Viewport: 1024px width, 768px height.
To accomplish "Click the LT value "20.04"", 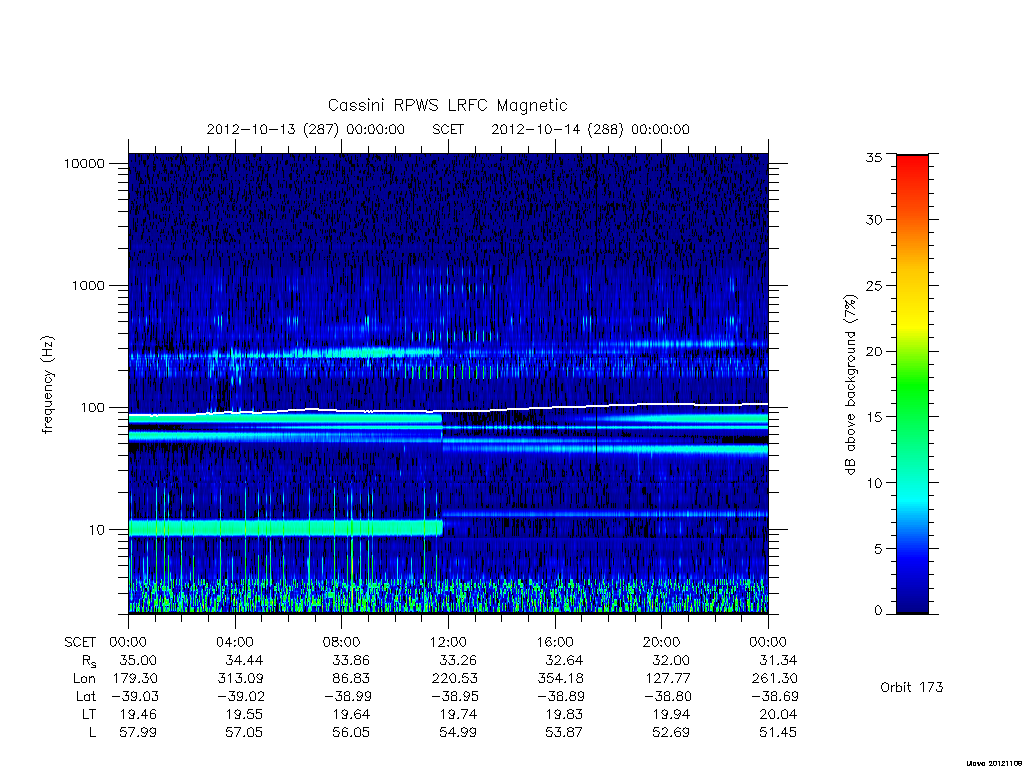I will click(x=778, y=714).
